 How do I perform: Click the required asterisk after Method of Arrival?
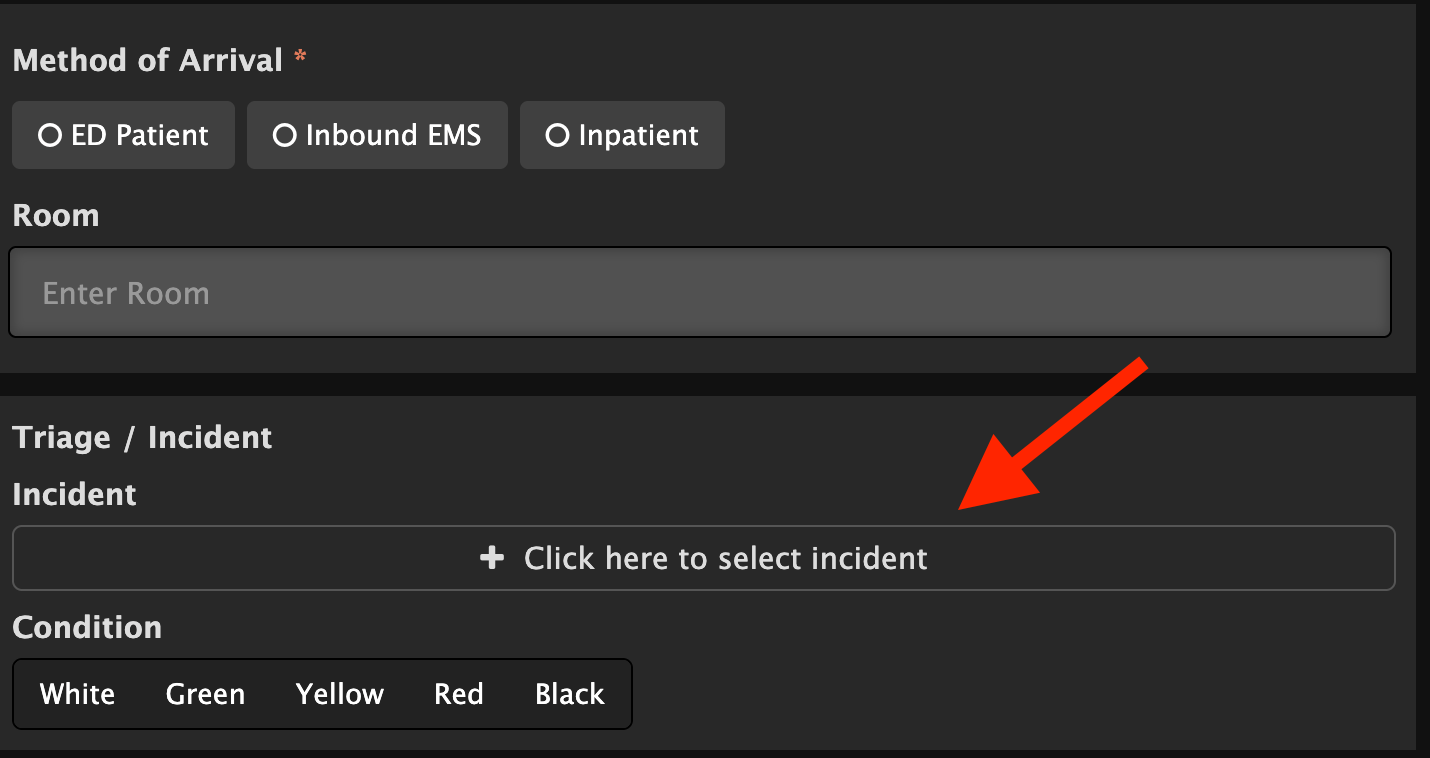(x=300, y=58)
